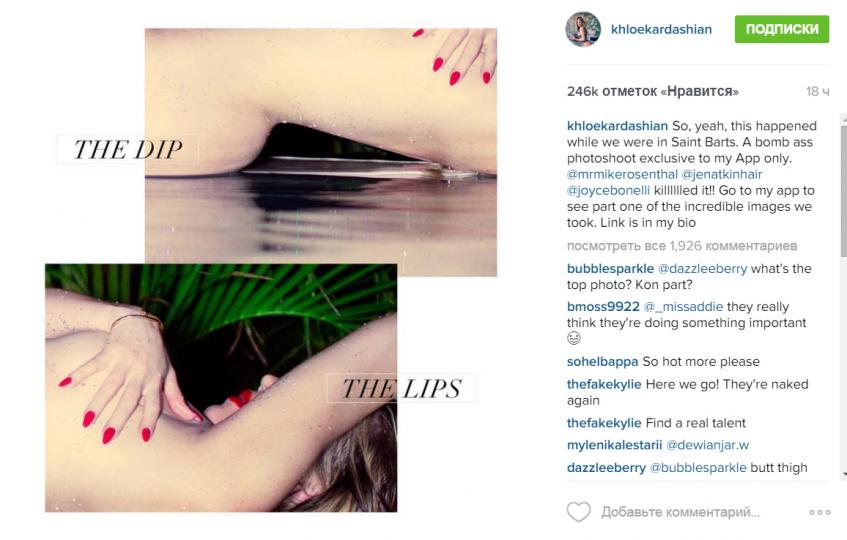This screenshot has height=540, width=847.
Task: Click the heart like icon
Action: point(578,512)
